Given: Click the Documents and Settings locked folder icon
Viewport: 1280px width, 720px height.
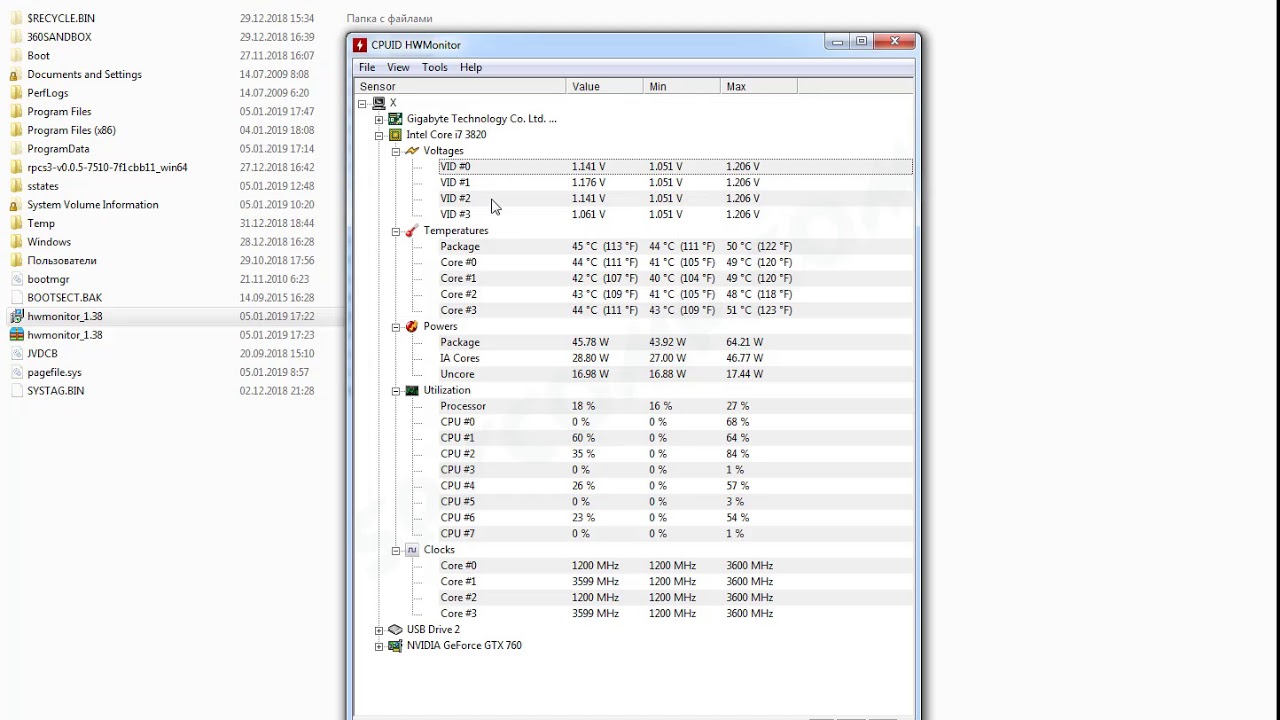Looking at the screenshot, I should pos(15,74).
